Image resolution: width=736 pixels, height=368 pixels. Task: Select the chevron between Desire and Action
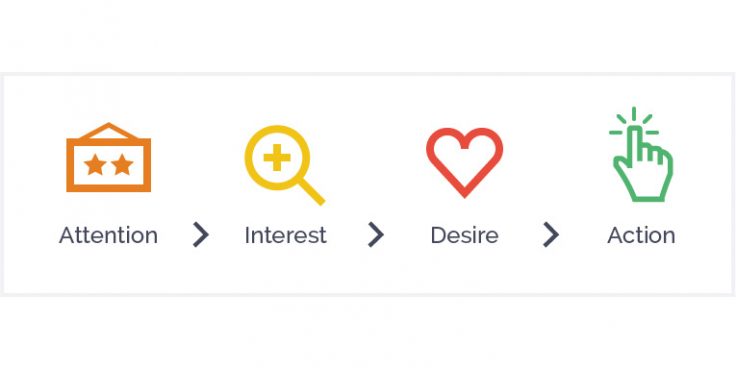tap(551, 234)
